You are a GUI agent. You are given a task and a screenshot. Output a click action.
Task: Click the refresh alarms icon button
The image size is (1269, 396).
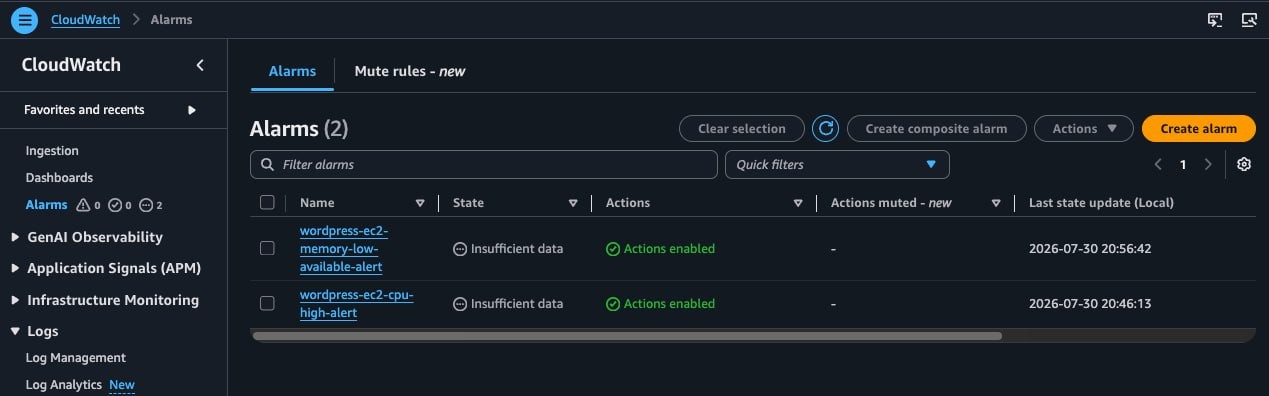point(825,128)
